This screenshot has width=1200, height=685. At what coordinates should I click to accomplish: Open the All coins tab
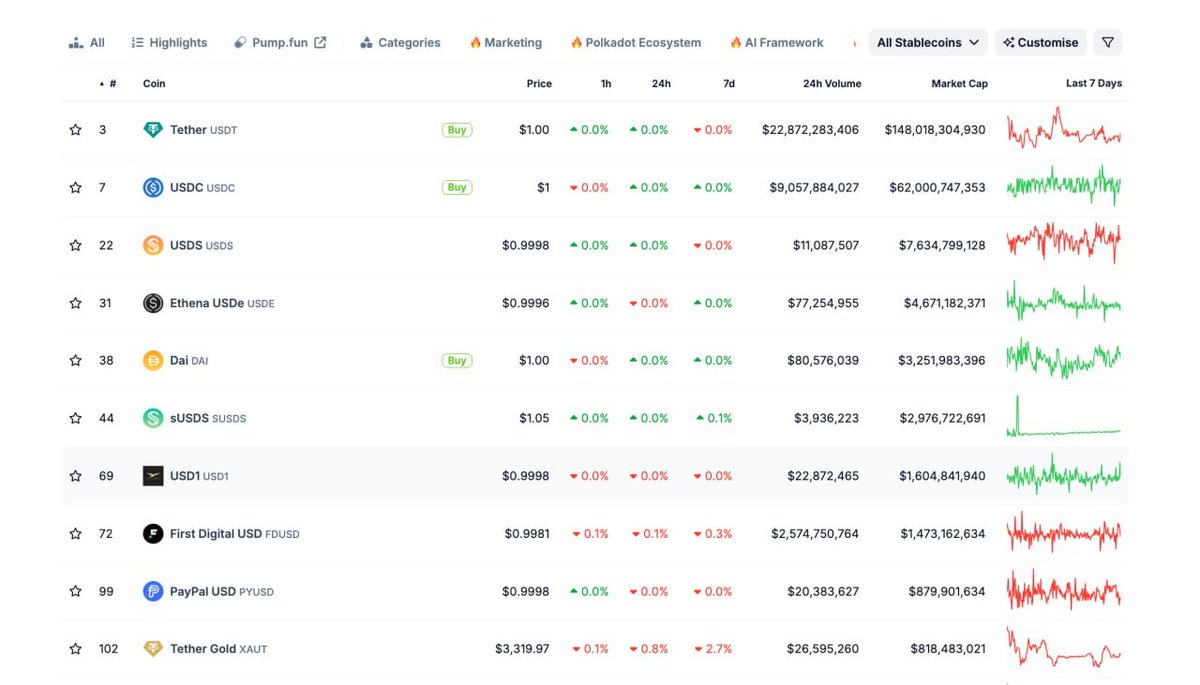coord(87,43)
